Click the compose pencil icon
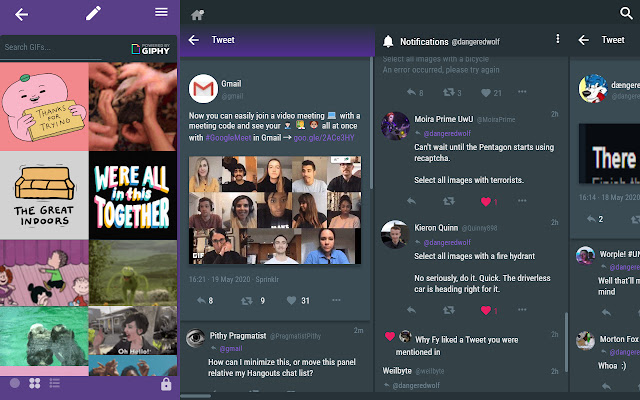Image resolution: width=640 pixels, height=400 pixels. point(93,13)
